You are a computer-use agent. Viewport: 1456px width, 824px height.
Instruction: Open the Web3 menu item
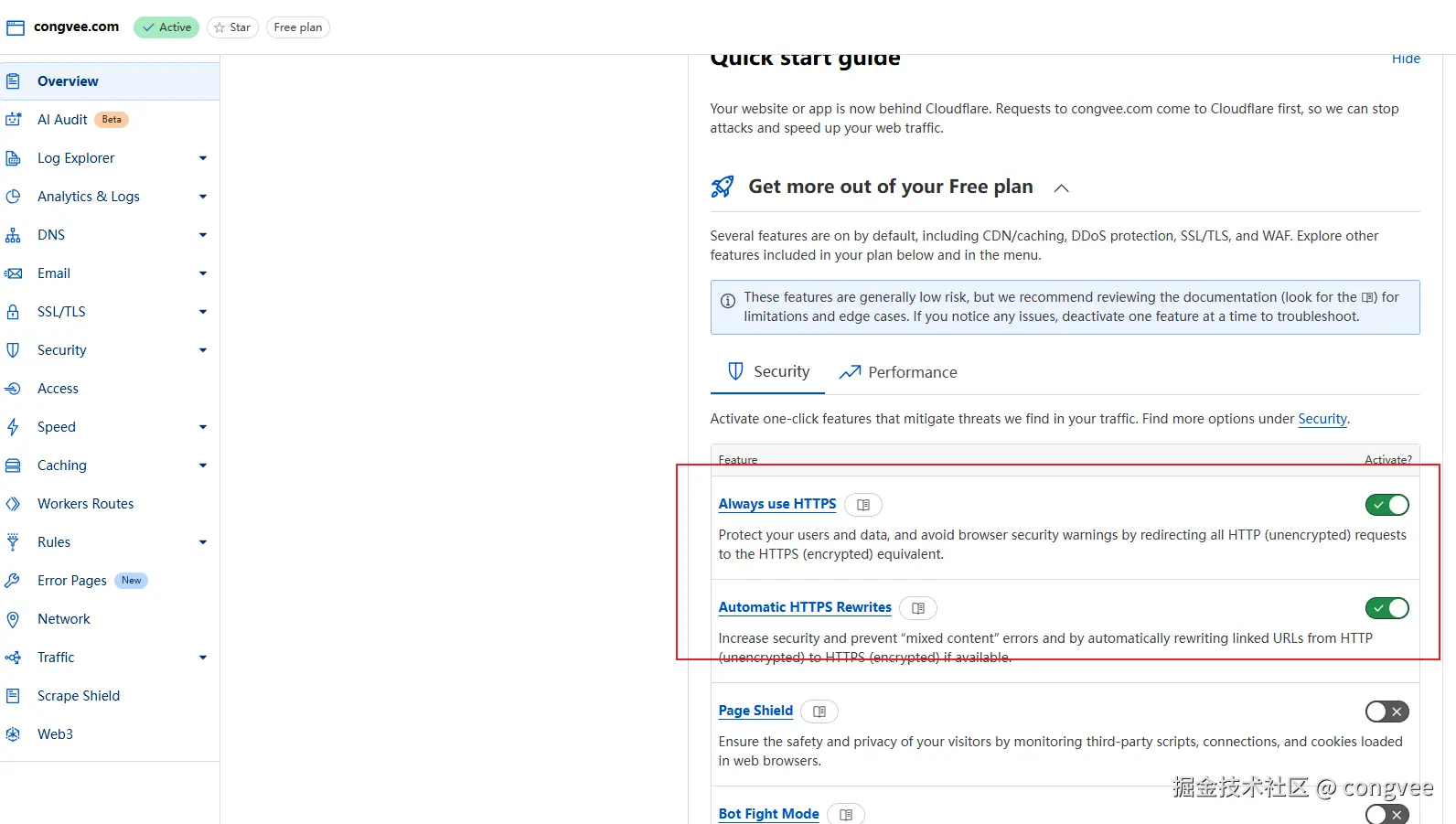click(110, 734)
